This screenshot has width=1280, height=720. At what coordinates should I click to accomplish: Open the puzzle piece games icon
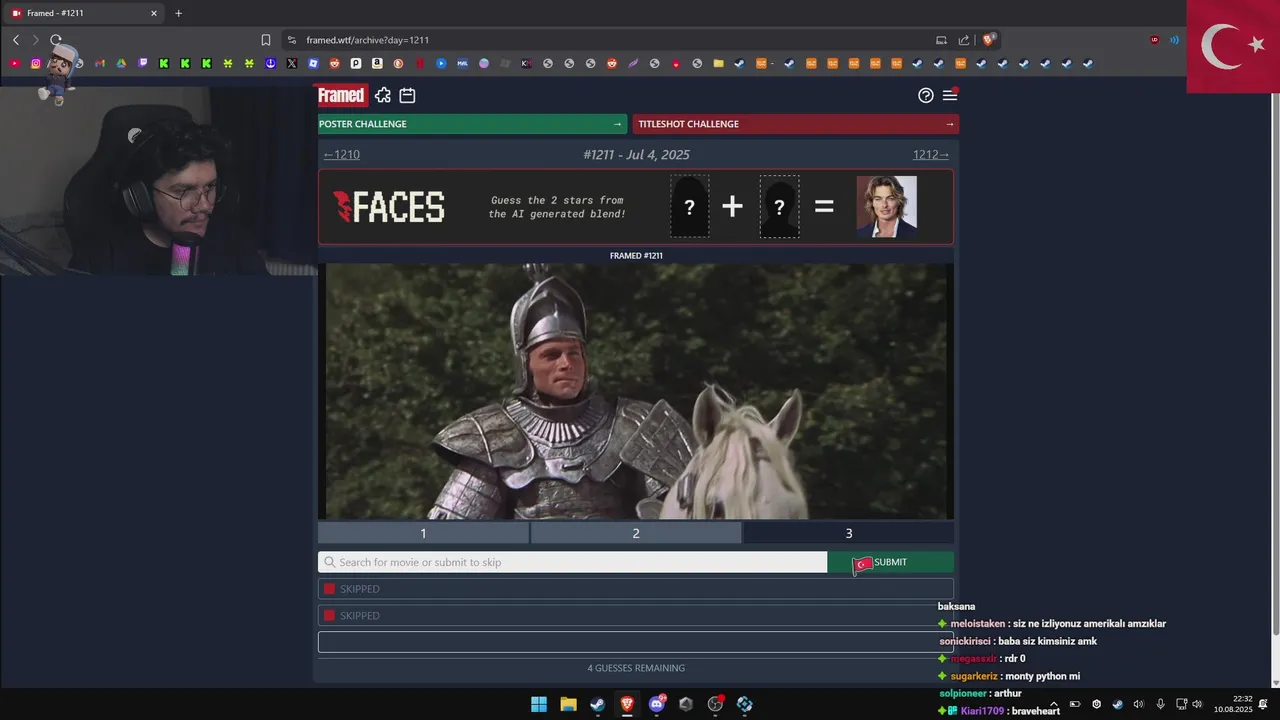pyautogui.click(x=383, y=96)
